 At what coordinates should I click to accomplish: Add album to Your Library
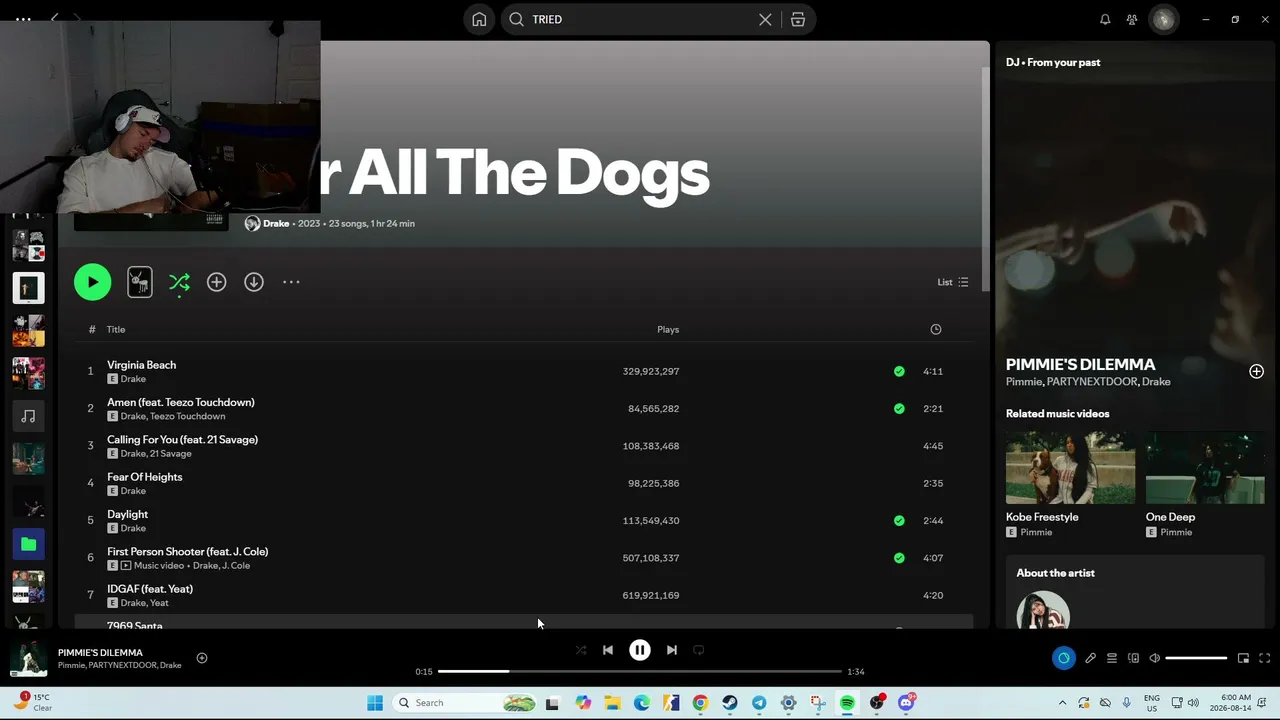pyautogui.click(x=216, y=282)
